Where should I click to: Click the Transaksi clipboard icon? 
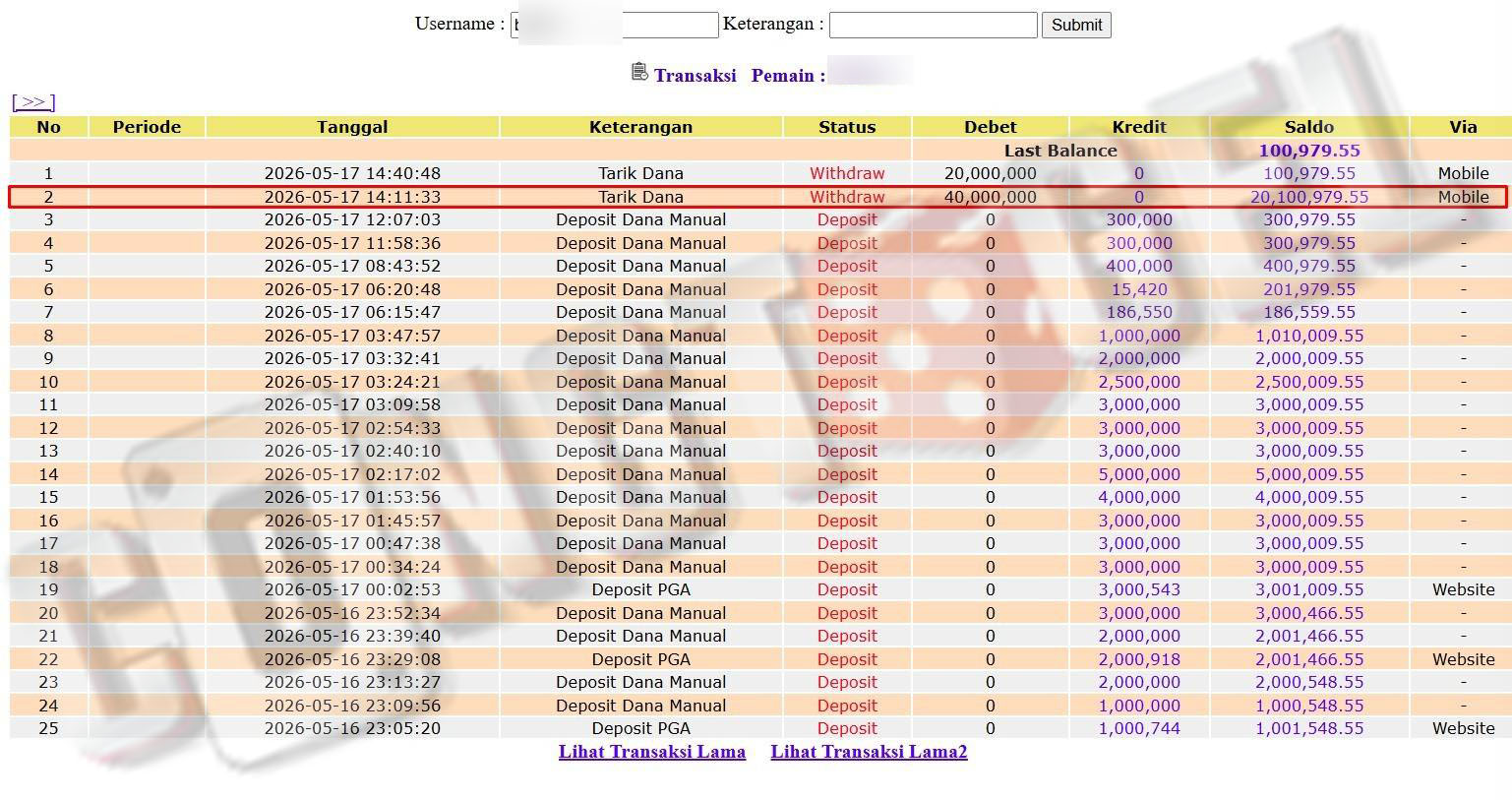[x=639, y=72]
